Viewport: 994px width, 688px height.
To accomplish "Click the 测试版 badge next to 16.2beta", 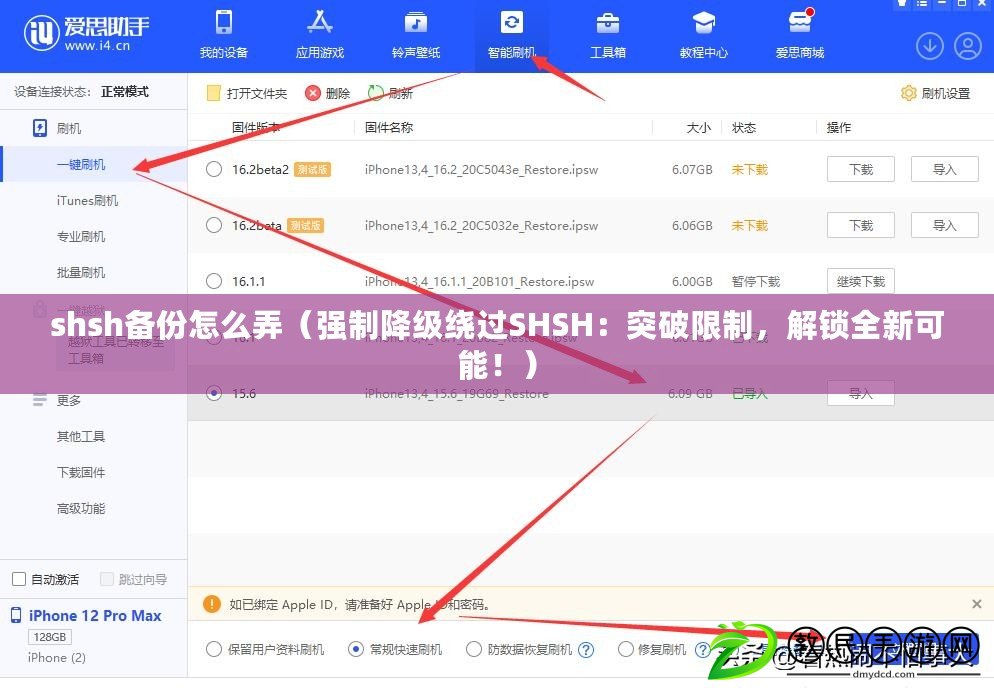I will tap(306, 225).
